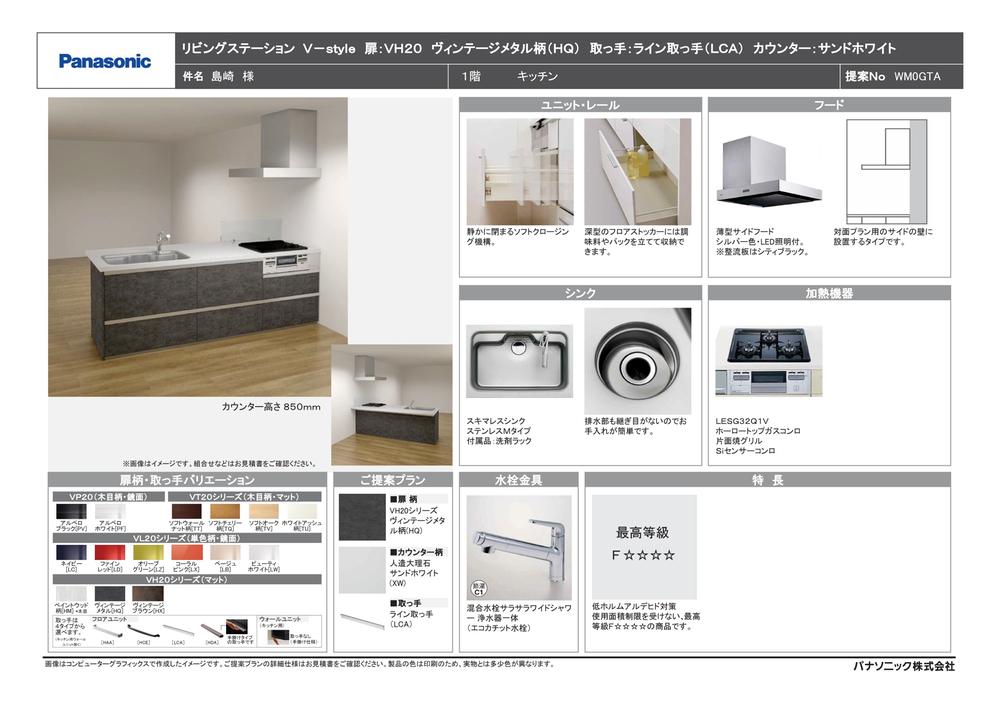Viewport: 1000px width, 706px height.
Task: Click the ご提案プラン header
Action: pyautogui.click(x=393, y=480)
